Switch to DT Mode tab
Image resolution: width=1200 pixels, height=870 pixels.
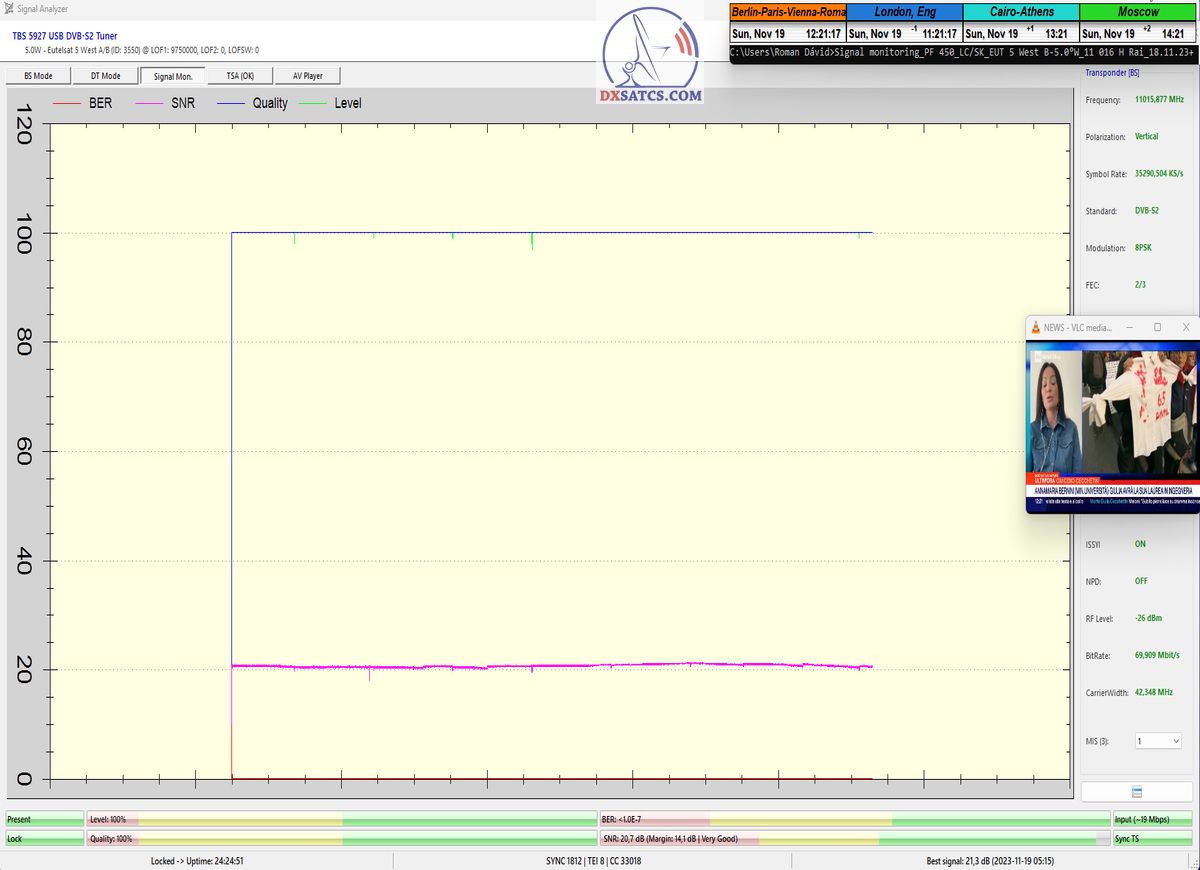click(105, 76)
